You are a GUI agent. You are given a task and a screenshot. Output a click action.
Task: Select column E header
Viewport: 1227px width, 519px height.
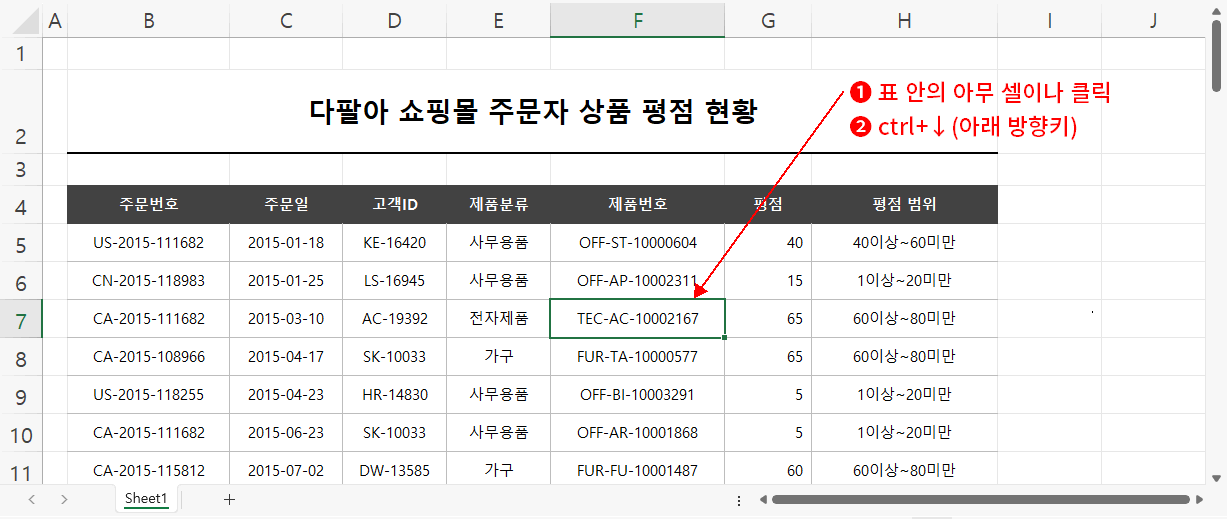[498, 20]
